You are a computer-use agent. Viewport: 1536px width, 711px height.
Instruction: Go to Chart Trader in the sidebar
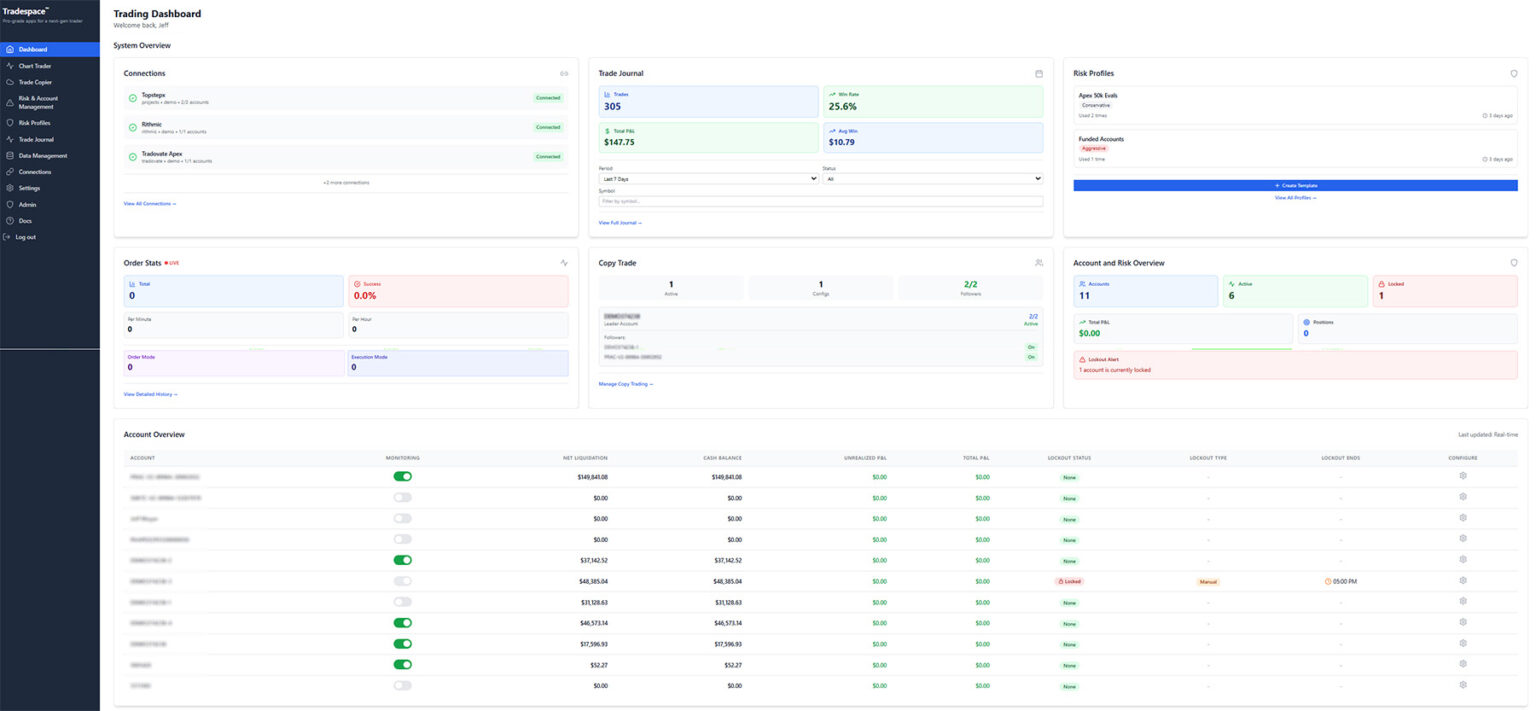coord(34,66)
